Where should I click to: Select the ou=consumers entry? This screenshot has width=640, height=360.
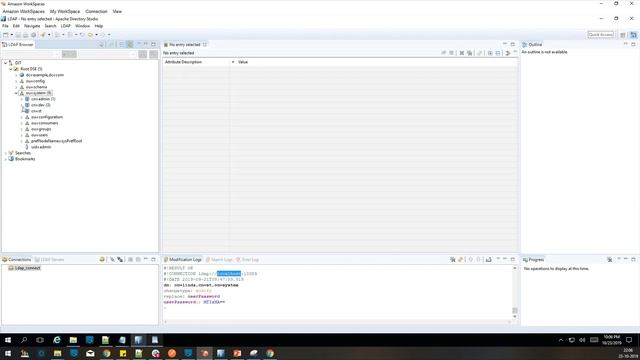point(44,123)
